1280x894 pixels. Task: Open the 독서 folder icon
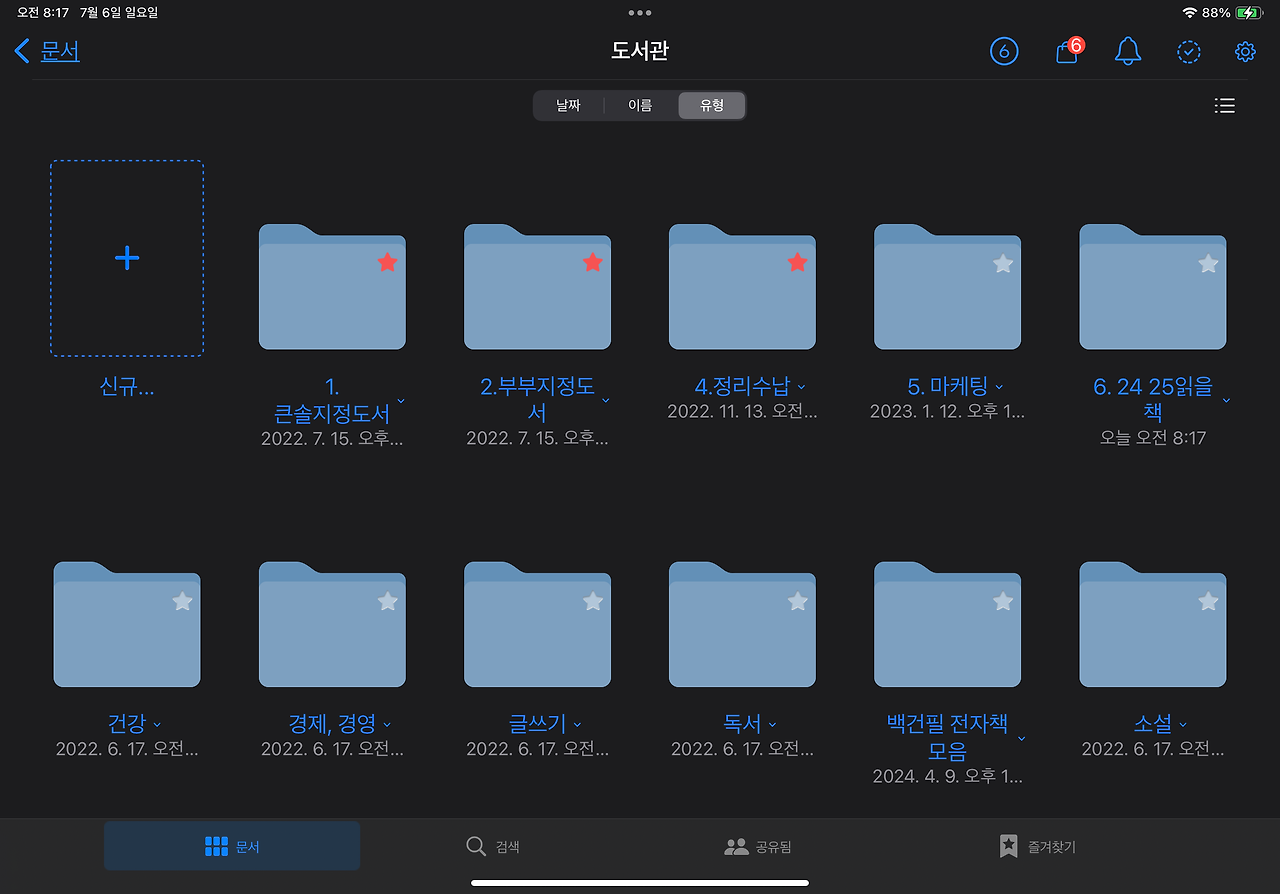tap(742, 624)
